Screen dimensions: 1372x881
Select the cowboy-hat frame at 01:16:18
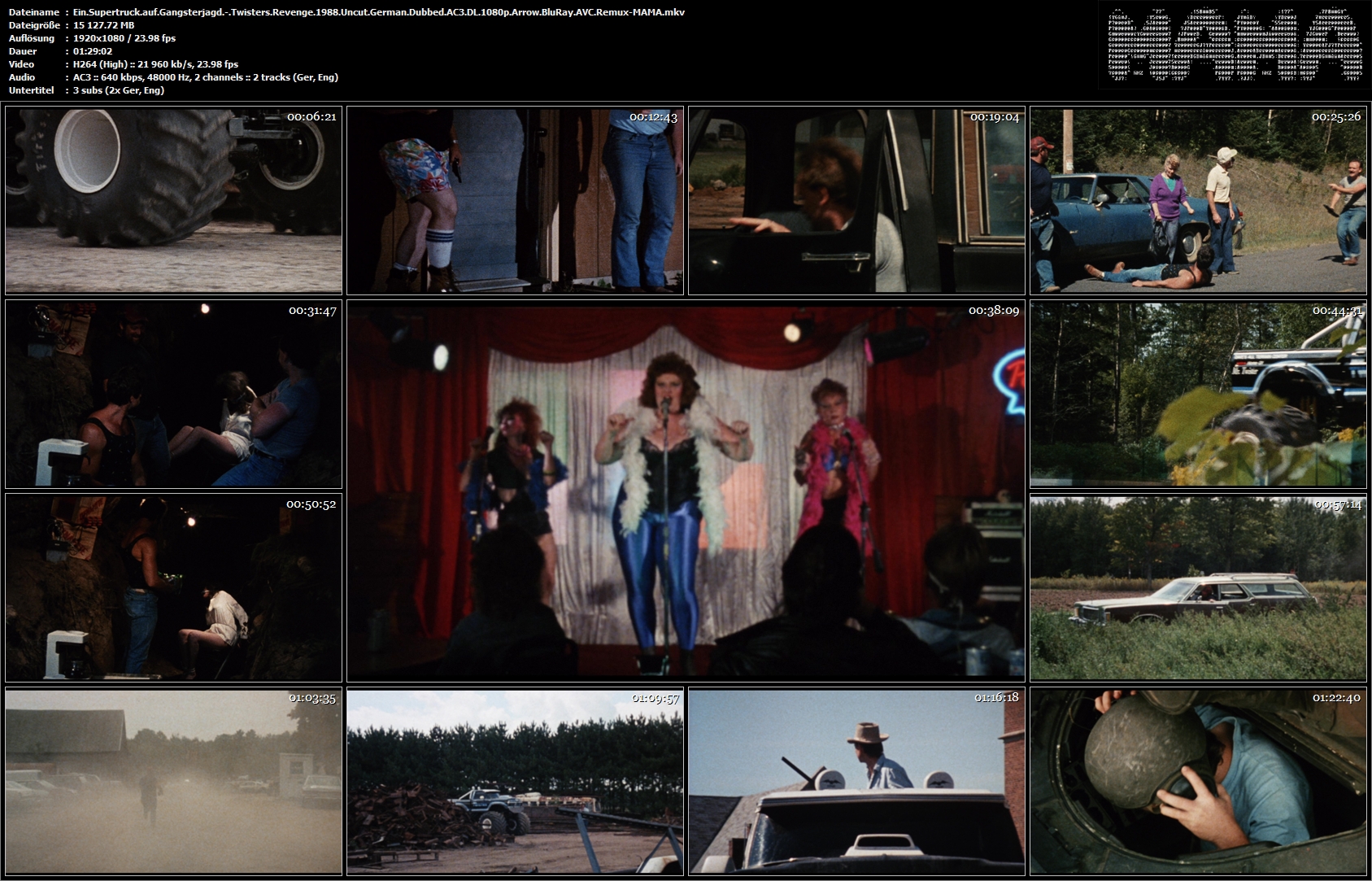(856, 782)
